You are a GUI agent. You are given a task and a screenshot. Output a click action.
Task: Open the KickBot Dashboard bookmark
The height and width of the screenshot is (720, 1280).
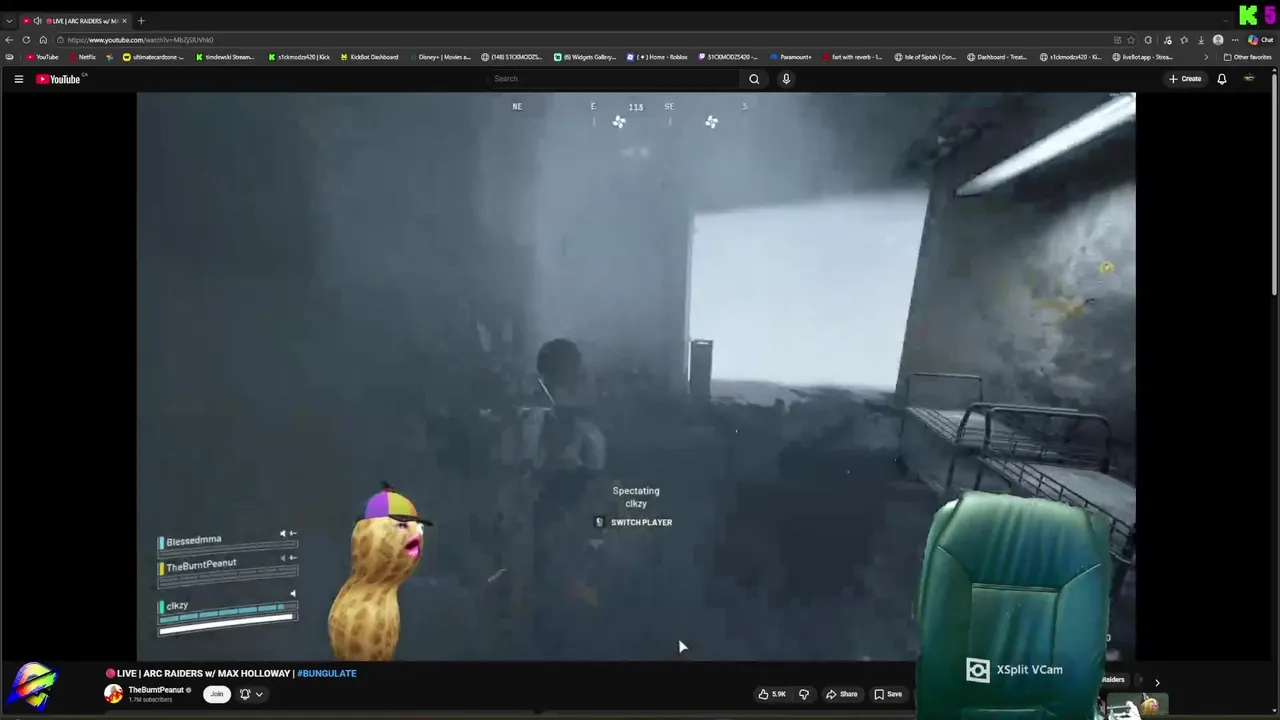369,57
